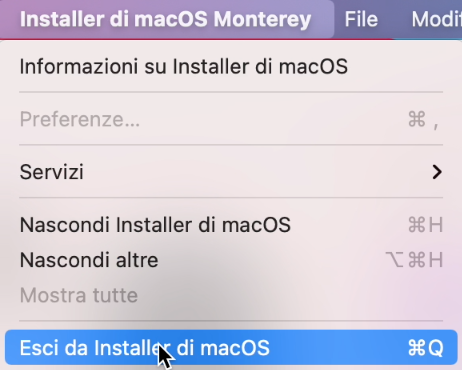Click the separator line below Informazioni entry
The width and height of the screenshot is (462, 370).
point(231,92)
